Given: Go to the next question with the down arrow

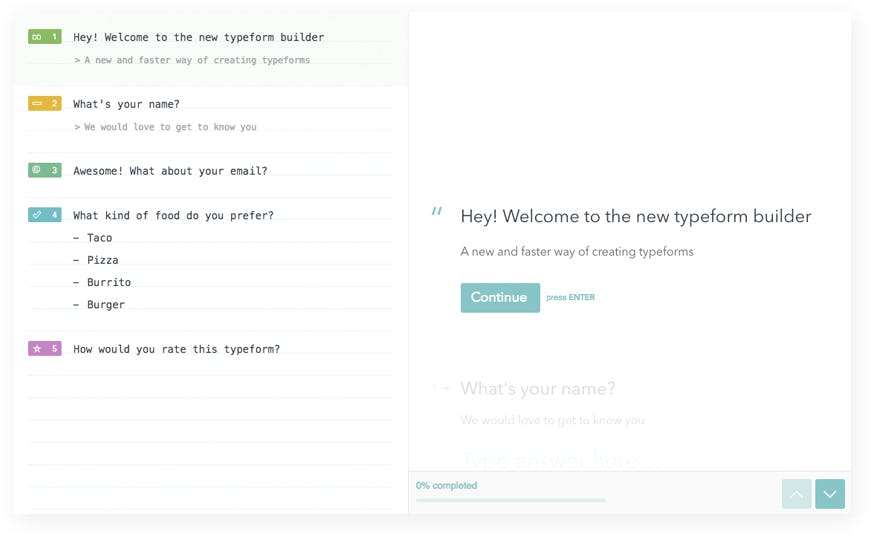Looking at the screenshot, I should tap(830, 494).
